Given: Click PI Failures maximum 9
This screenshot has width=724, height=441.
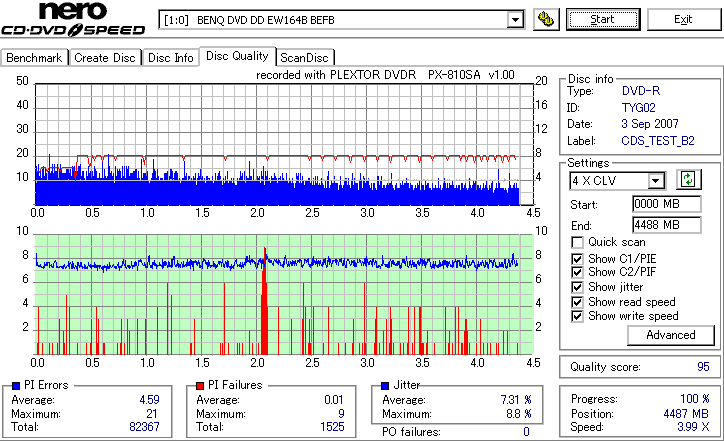Looking at the screenshot, I should pyautogui.click(x=341, y=413).
